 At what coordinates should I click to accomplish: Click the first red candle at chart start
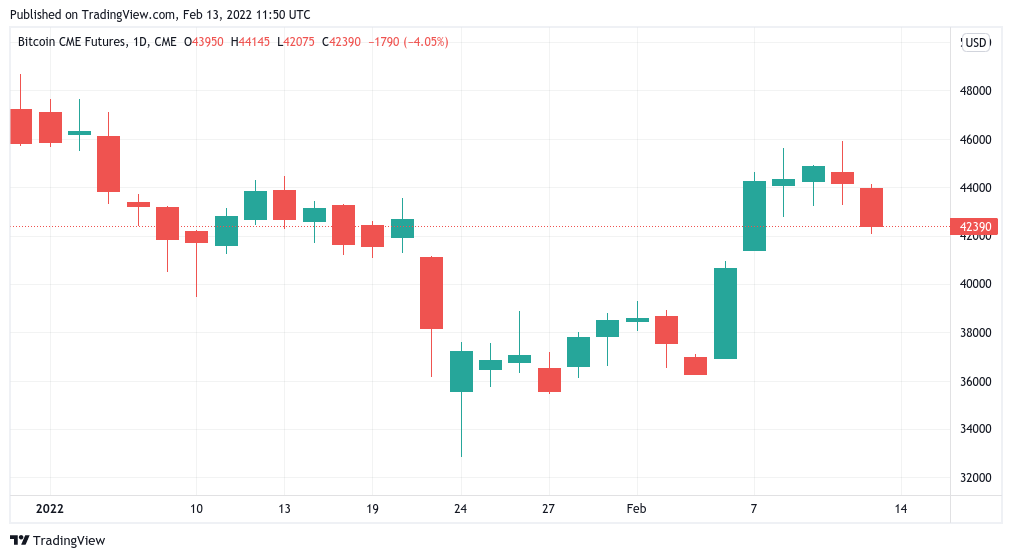pyautogui.click(x=20, y=126)
